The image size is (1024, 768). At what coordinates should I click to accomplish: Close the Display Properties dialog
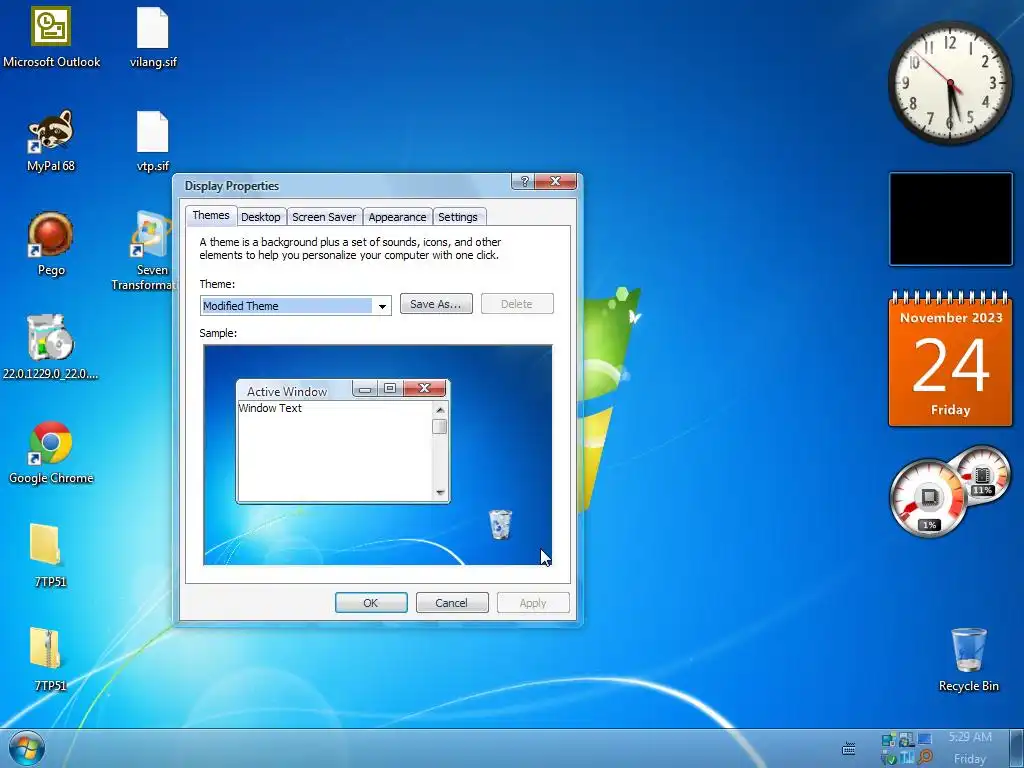555,182
